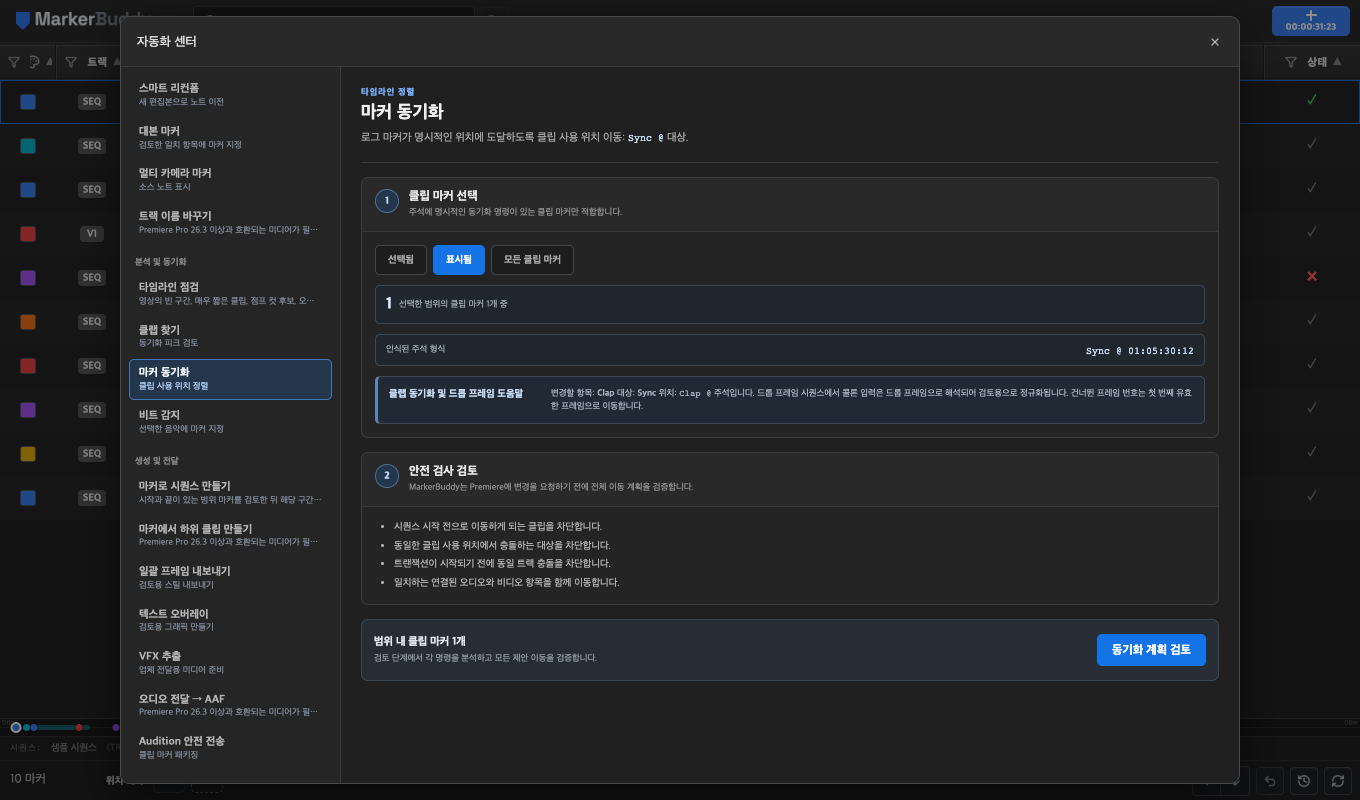
Task: Close the 자동화 센터 dialog
Action: coord(1215,42)
